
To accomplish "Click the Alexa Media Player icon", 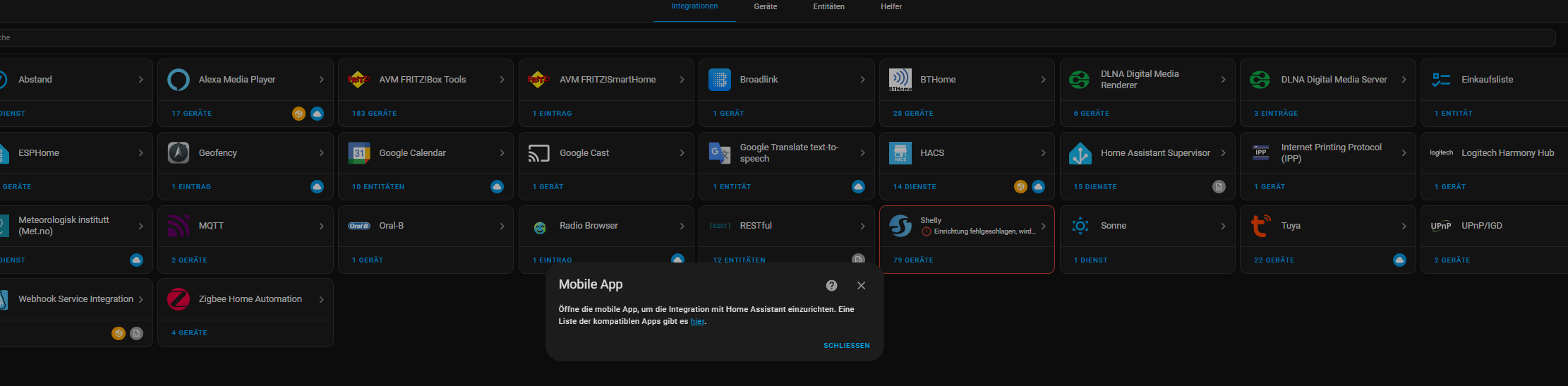I will pos(179,80).
